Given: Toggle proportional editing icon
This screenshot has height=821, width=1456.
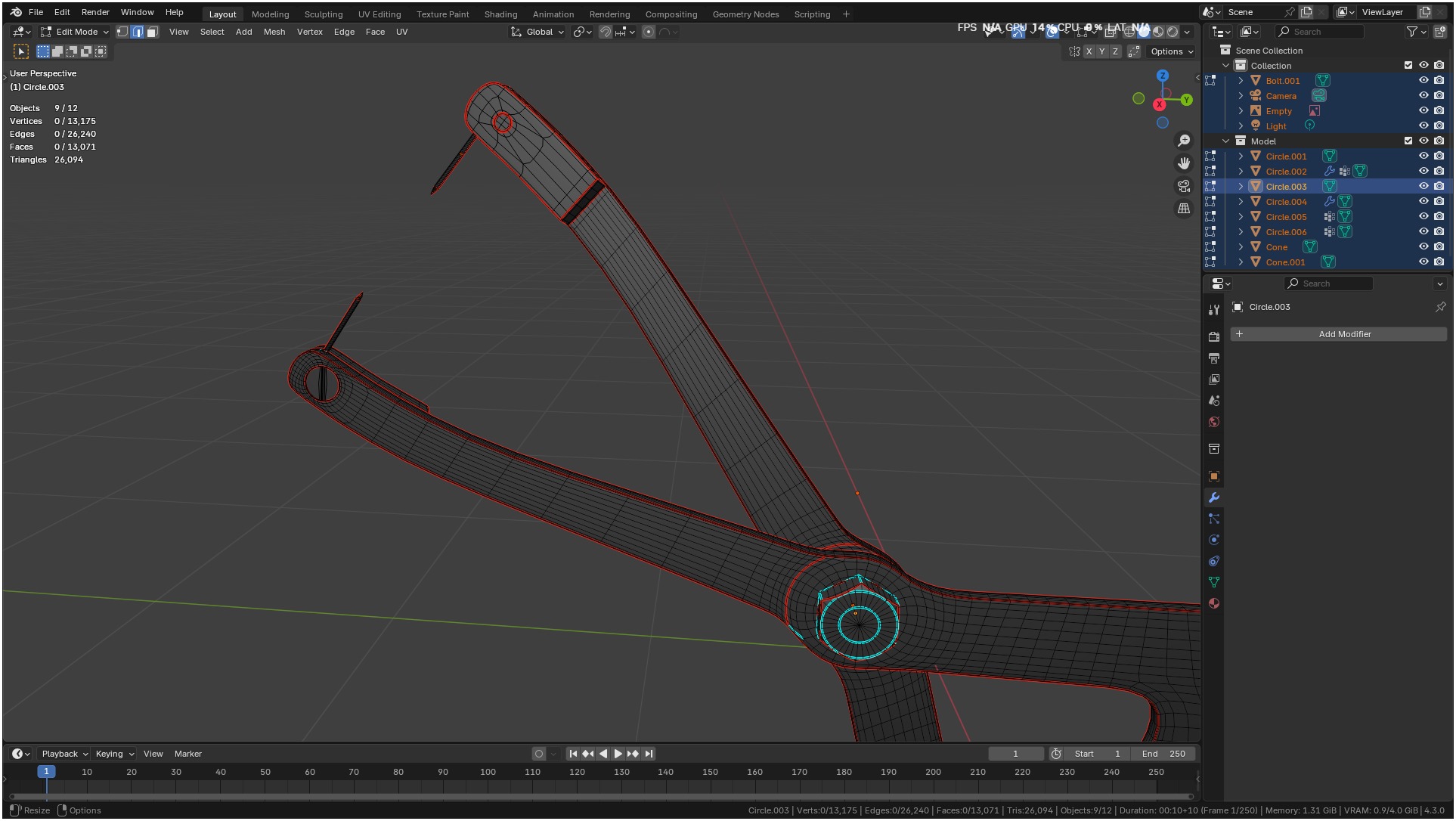Looking at the screenshot, I should pyautogui.click(x=649, y=32).
